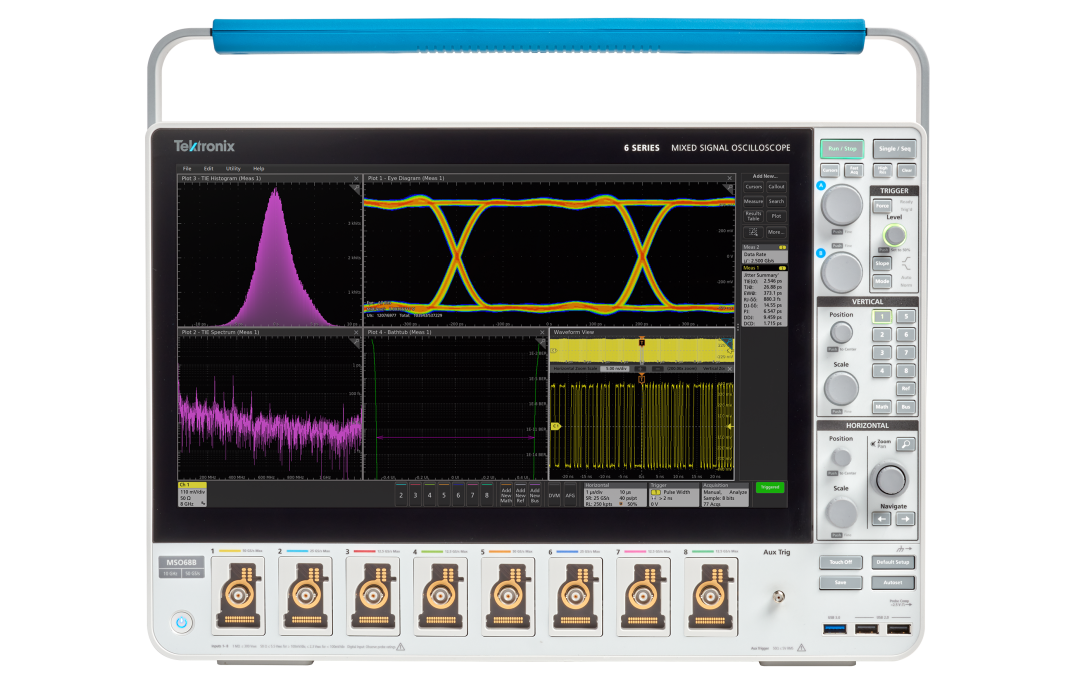Push the Vertical Scale knob for fine
This screenshot has height=690, width=1080.
[841, 388]
